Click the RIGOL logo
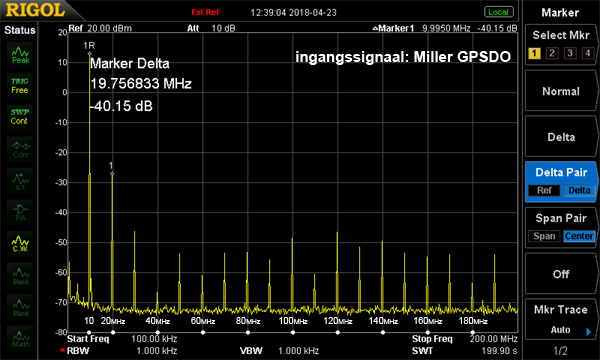600x360 pixels. [x=35, y=10]
